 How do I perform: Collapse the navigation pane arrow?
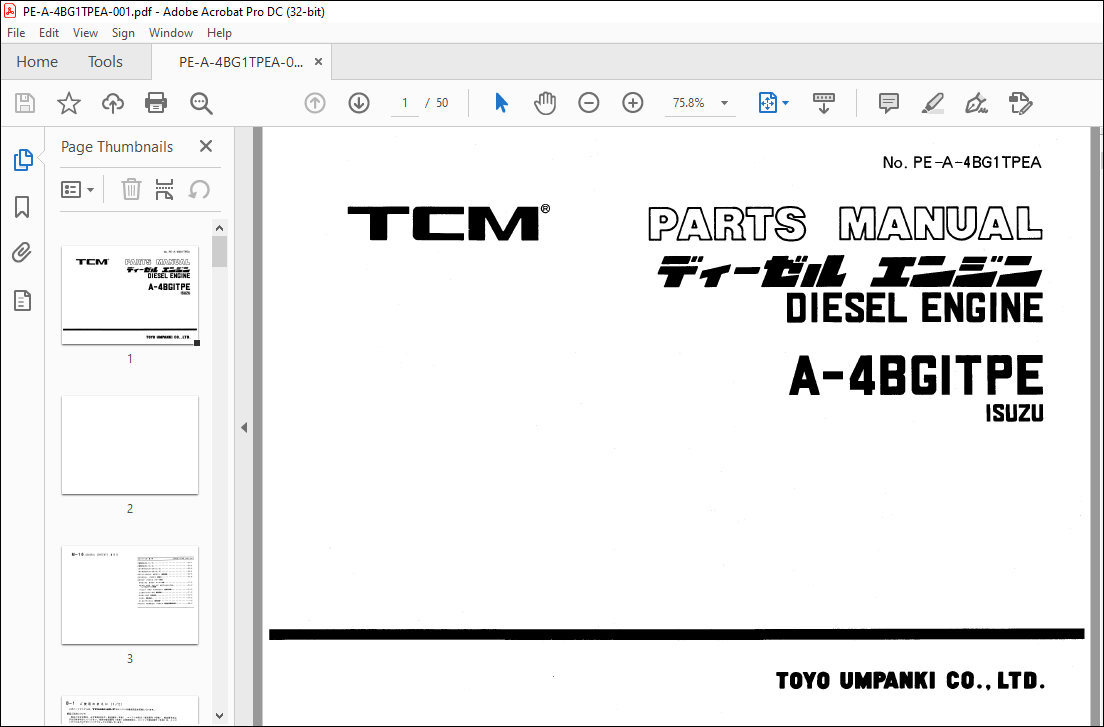point(244,427)
